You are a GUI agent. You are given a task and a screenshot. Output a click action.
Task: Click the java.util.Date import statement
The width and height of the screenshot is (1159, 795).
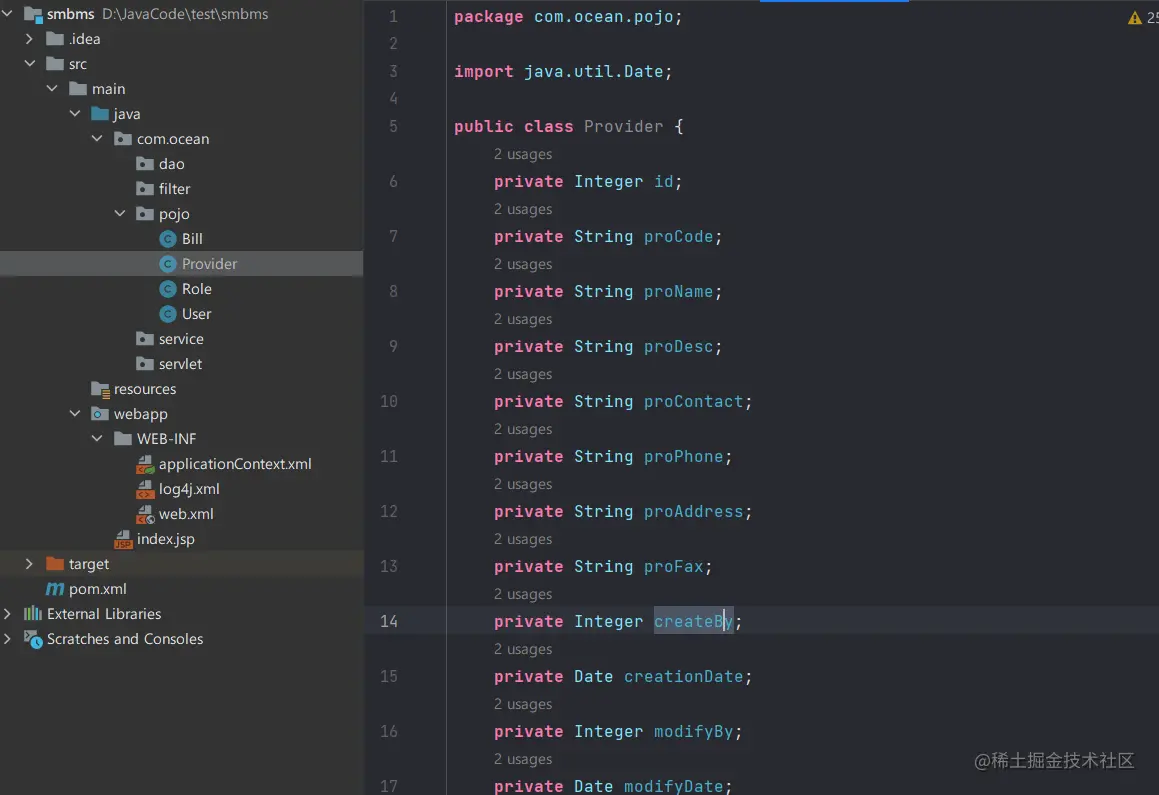(563, 72)
